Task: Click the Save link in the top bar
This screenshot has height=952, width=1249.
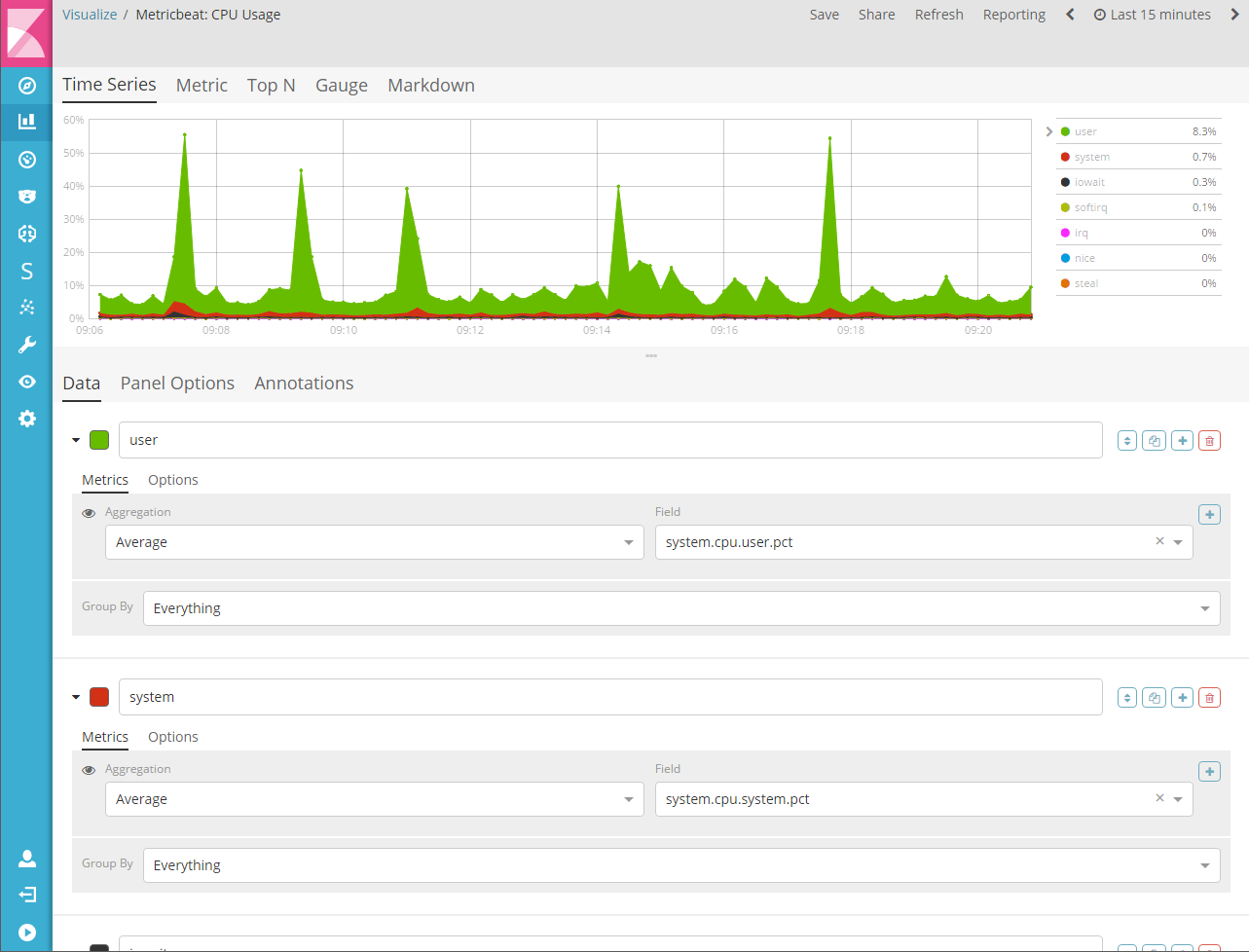Action: point(824,15)
